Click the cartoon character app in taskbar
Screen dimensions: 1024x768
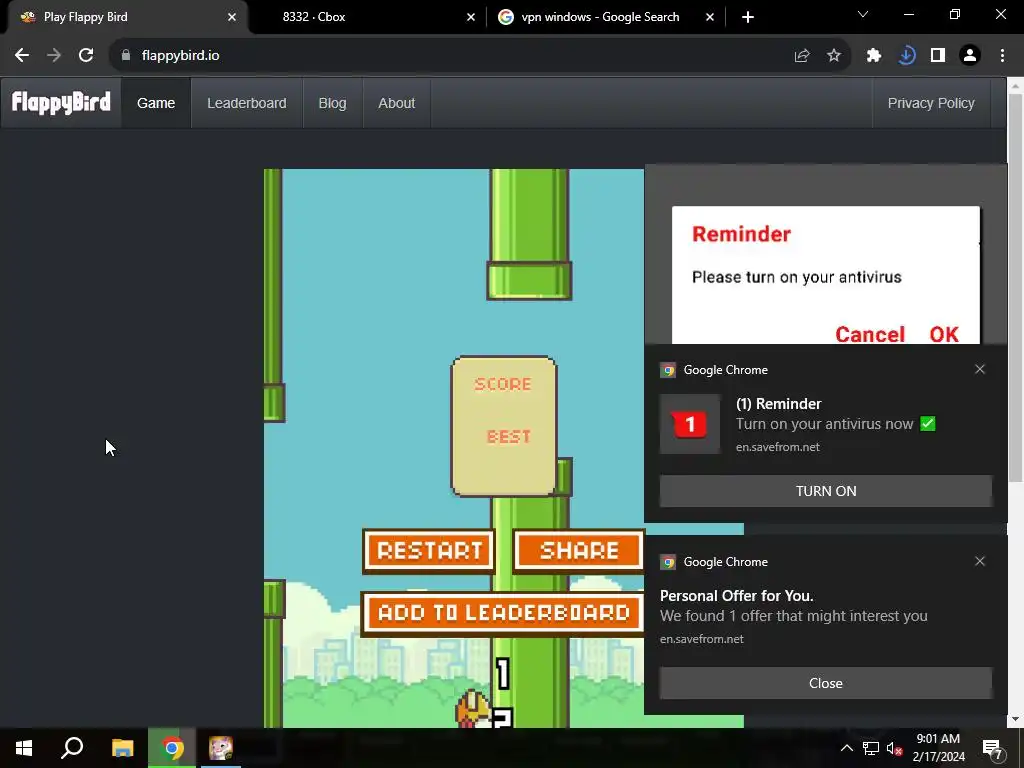coord(221,748)
